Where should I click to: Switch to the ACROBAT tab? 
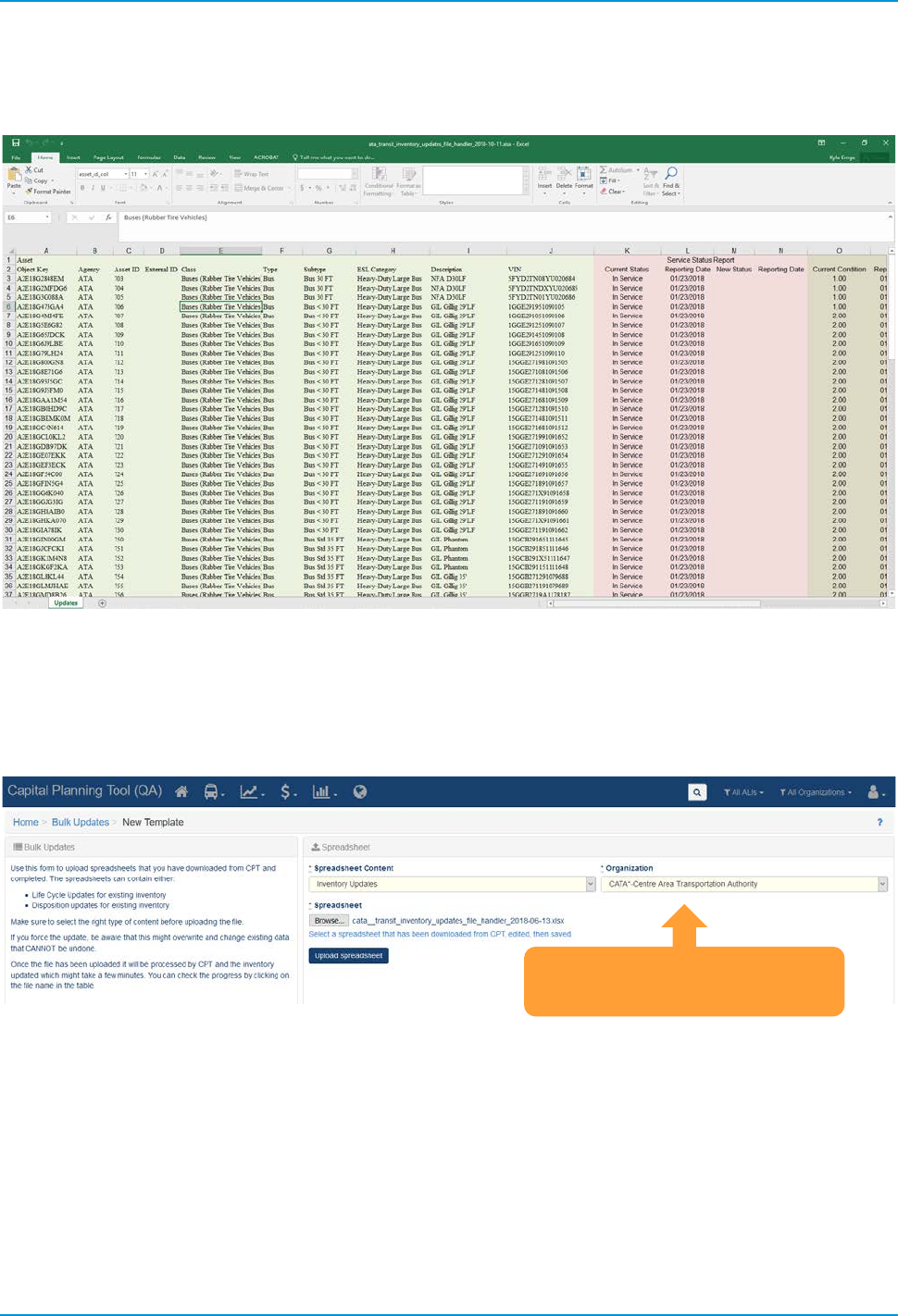coord(266,157)
